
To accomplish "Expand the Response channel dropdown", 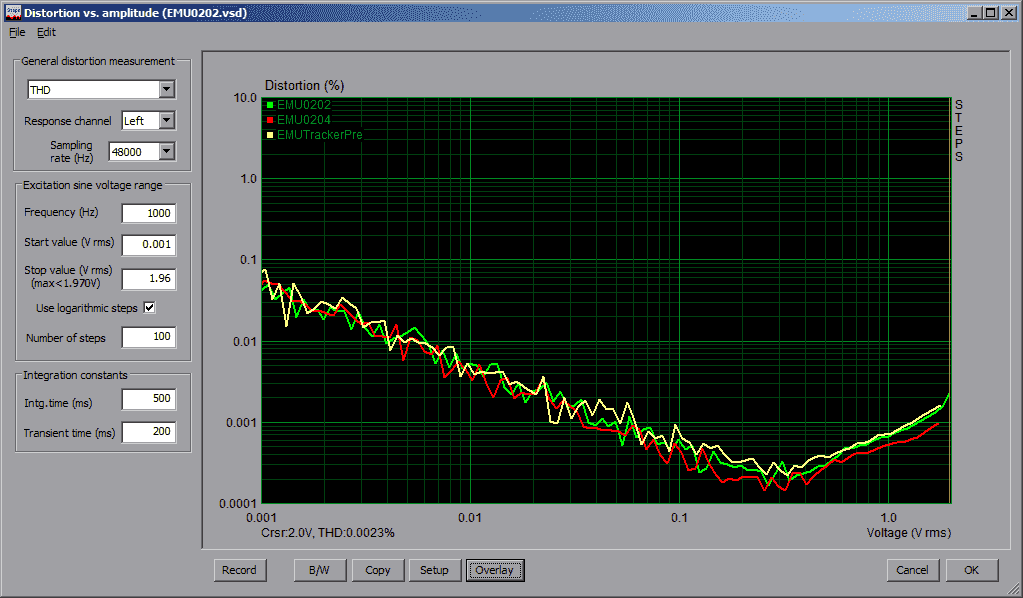I will 166,121.
